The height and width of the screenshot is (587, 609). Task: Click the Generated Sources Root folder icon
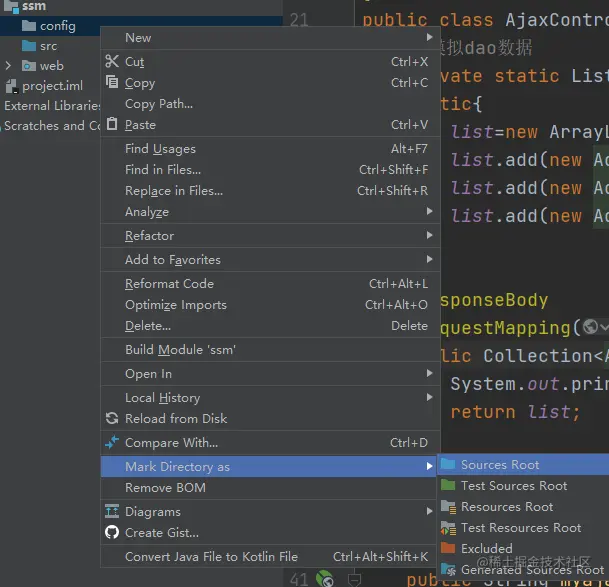(x=449, y=570)
